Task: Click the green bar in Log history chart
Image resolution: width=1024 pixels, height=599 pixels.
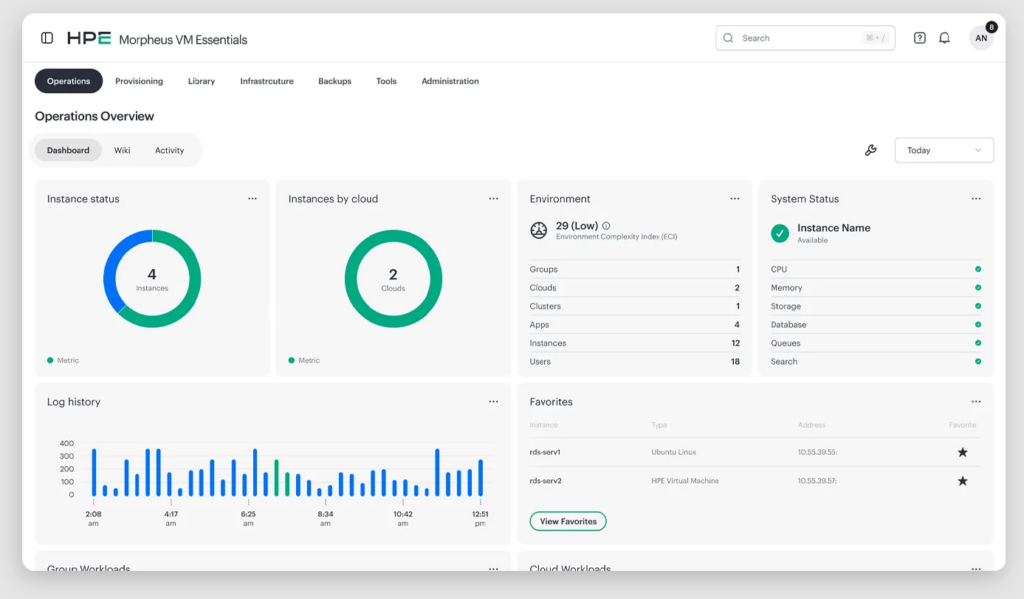Action: [x=277, y=478]
